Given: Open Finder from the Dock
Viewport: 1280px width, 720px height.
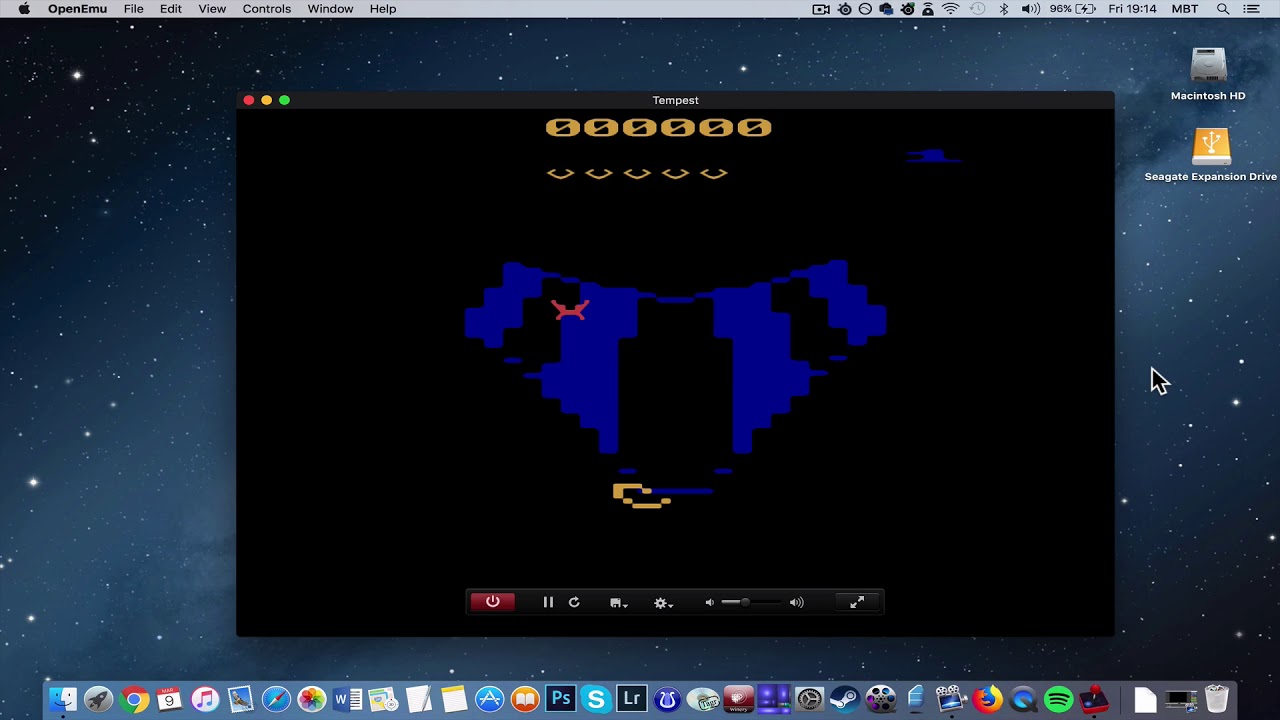Looking at the screenshot, I should (x=63, y=699).
